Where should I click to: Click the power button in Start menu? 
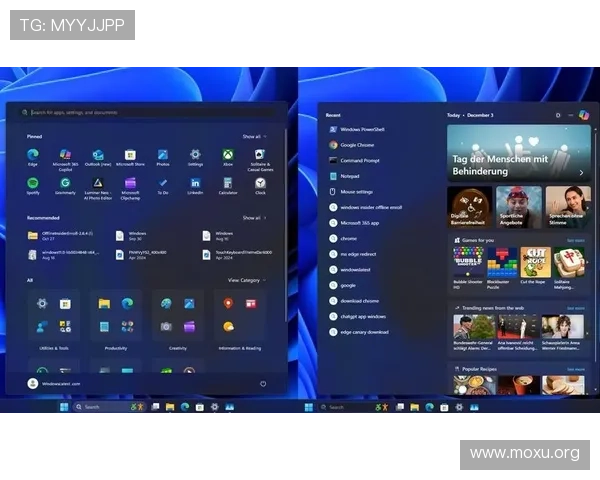(x=263, y=383)
